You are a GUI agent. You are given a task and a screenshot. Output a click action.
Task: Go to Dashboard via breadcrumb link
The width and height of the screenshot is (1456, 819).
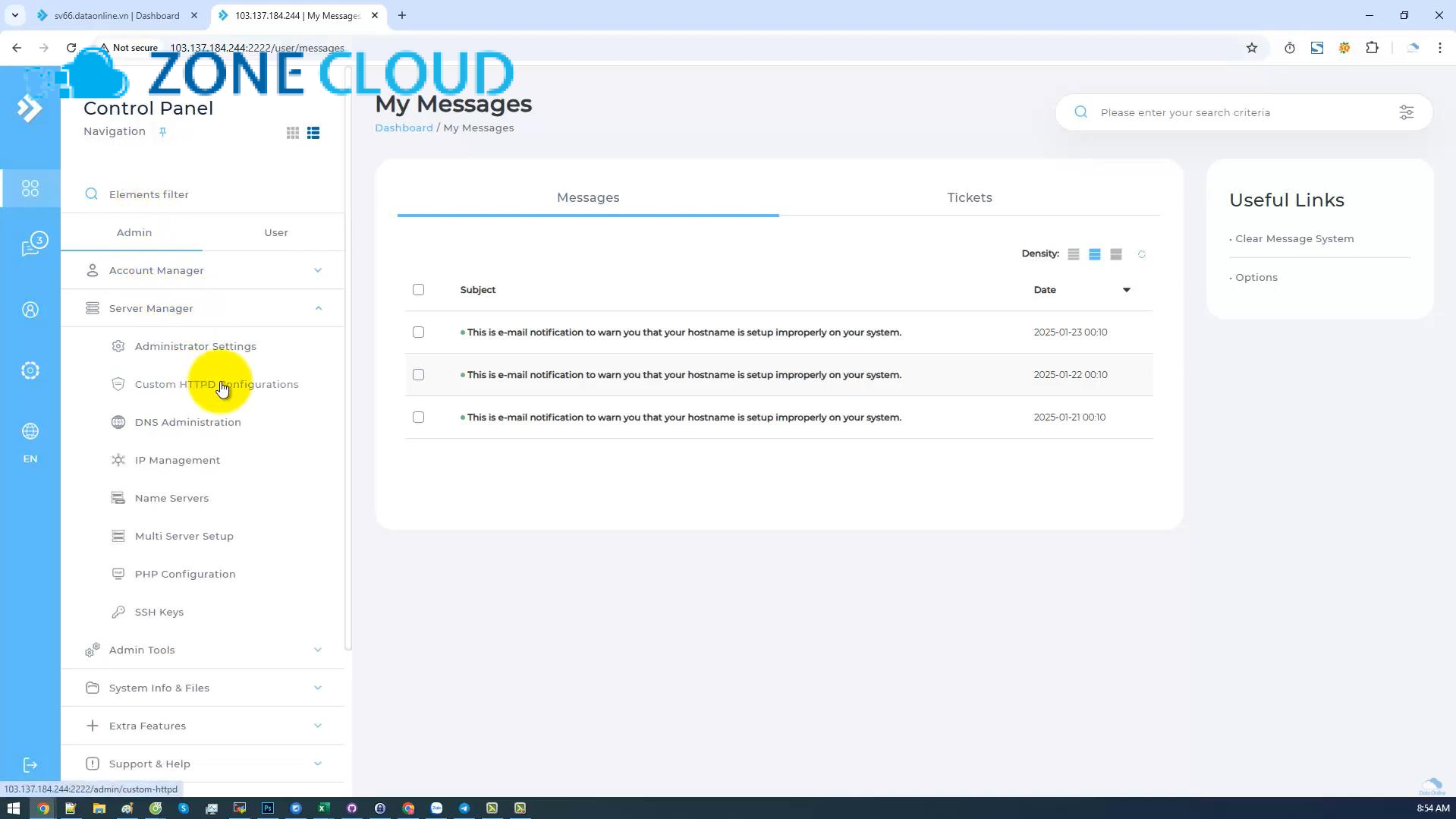(404, 128)
